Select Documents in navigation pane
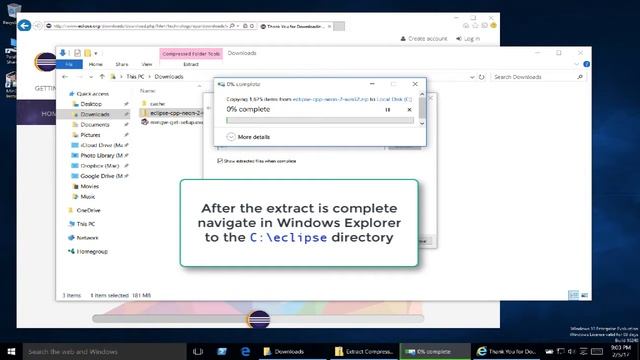The width and height of the screenshot is (640, 360). click(x=95, y=124)
